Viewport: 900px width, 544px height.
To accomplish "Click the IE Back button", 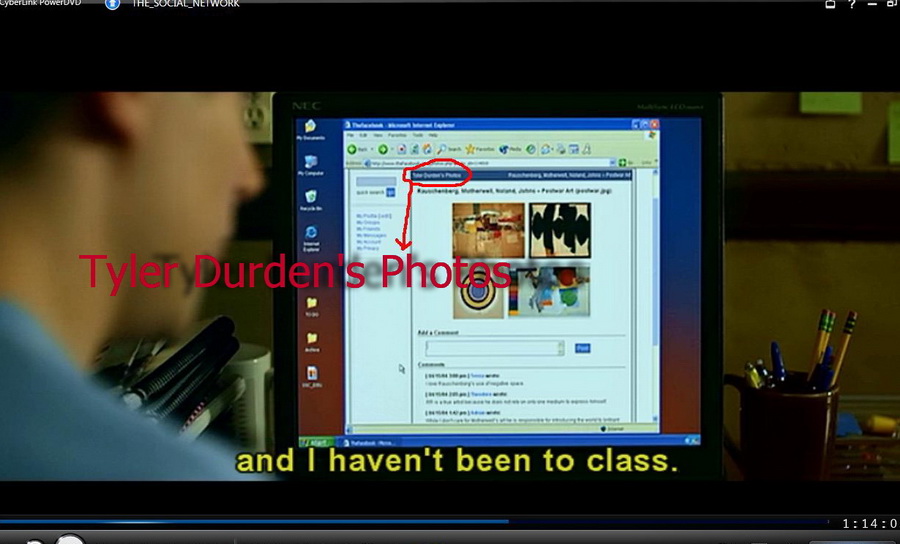I will (356, 149).
